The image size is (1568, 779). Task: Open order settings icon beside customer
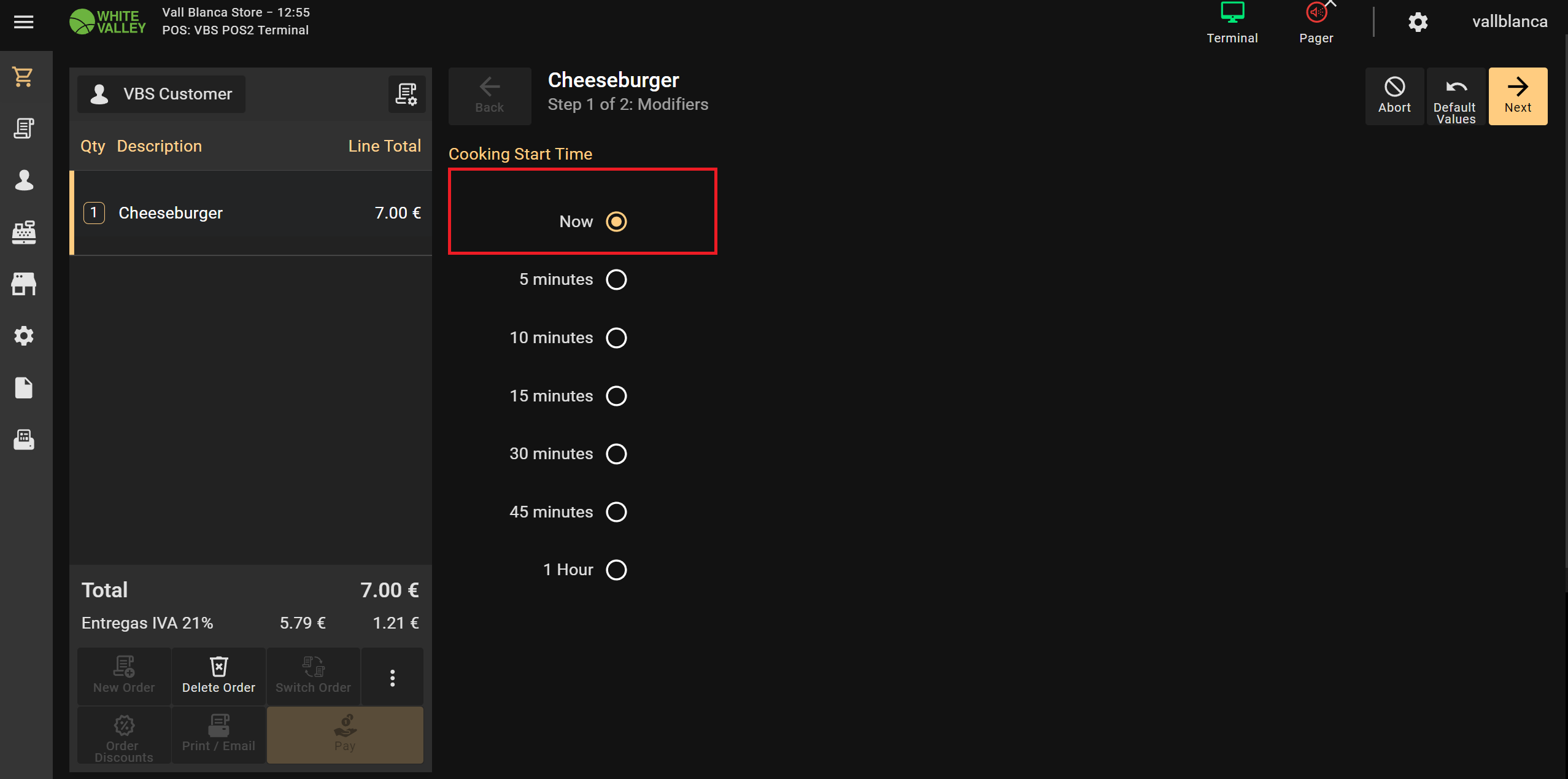[406, 94]
